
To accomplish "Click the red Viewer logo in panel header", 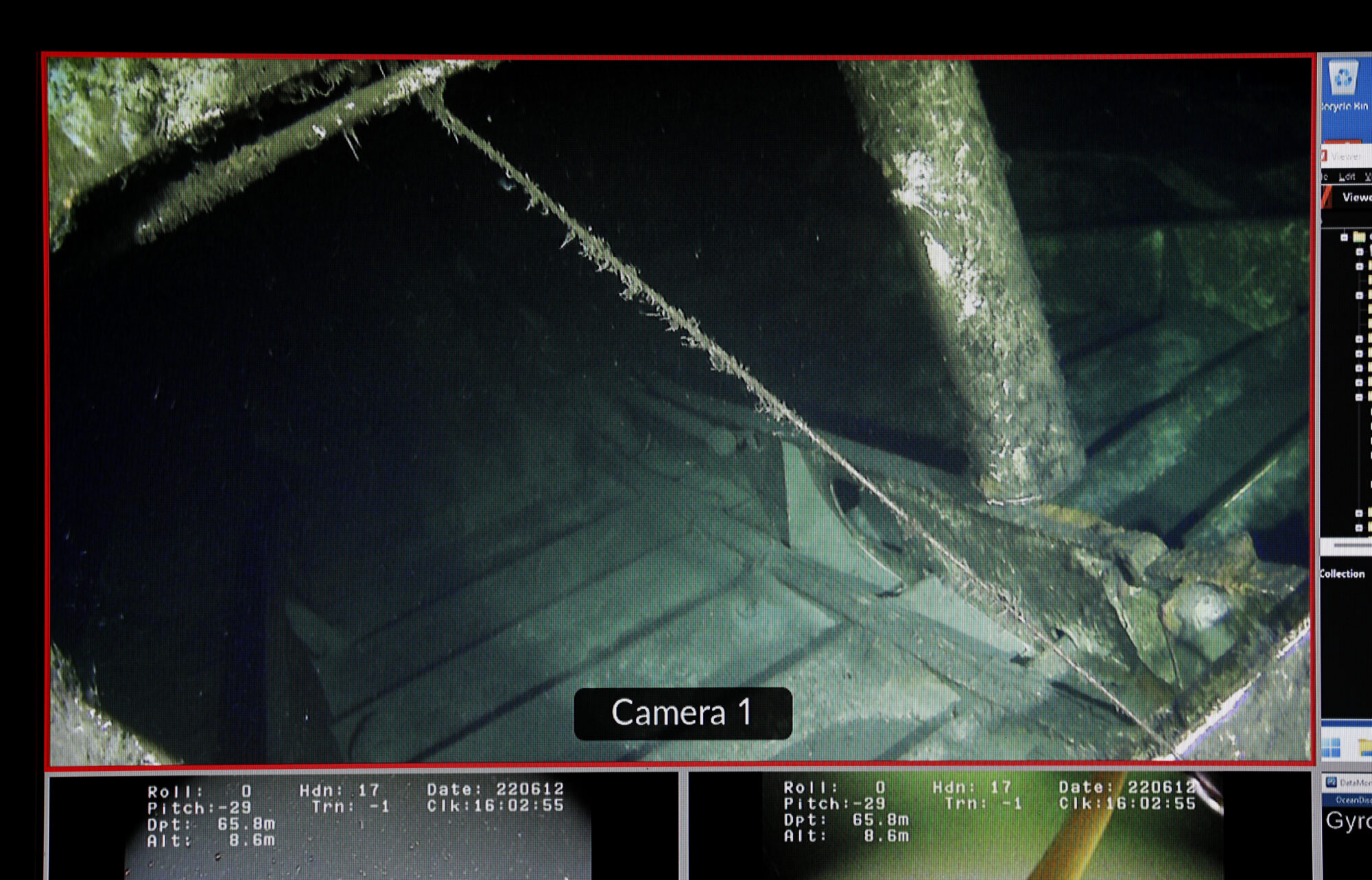I will click(x=1327, y=197).
